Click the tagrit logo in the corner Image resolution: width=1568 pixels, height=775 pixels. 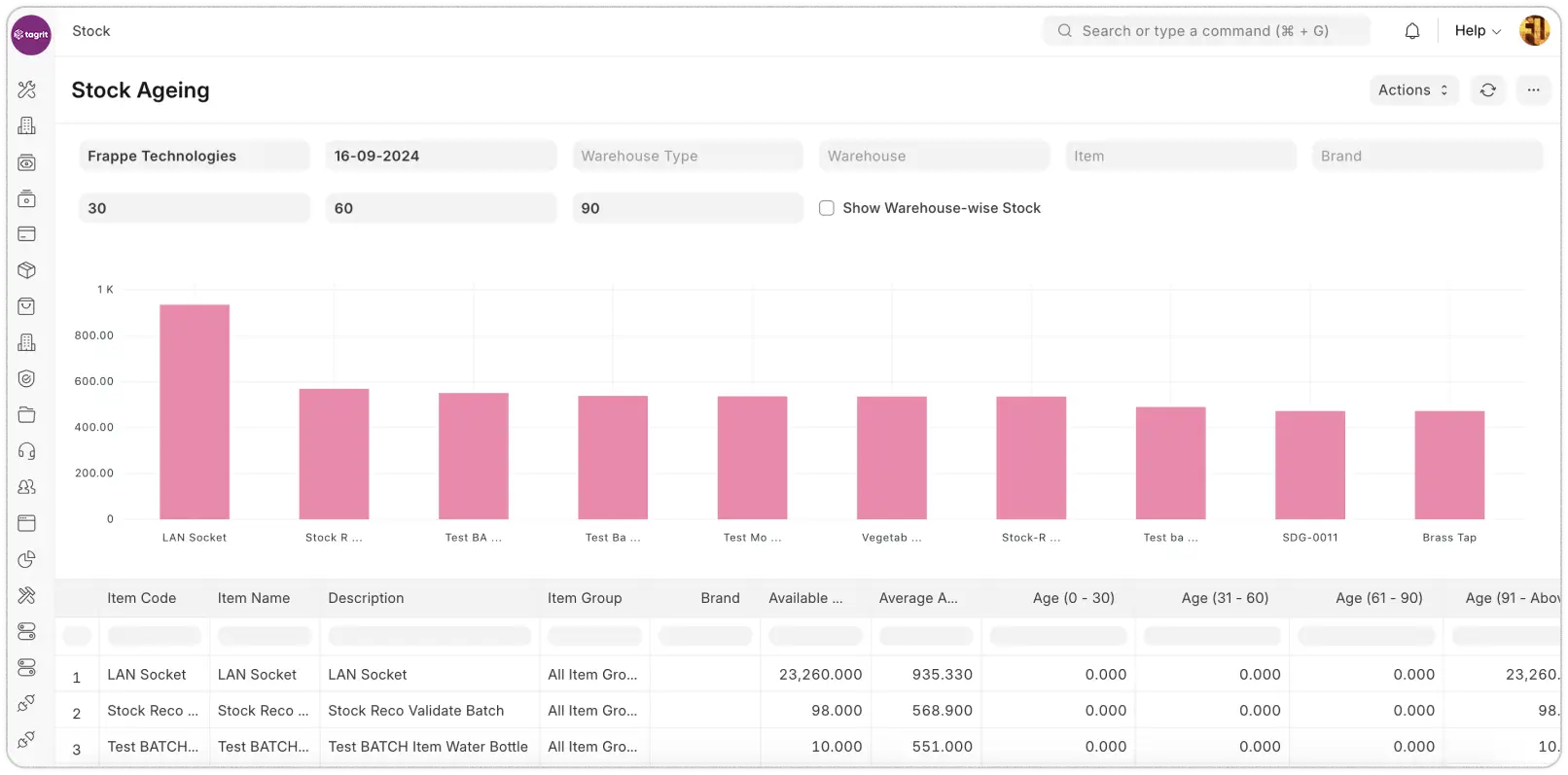31,35
